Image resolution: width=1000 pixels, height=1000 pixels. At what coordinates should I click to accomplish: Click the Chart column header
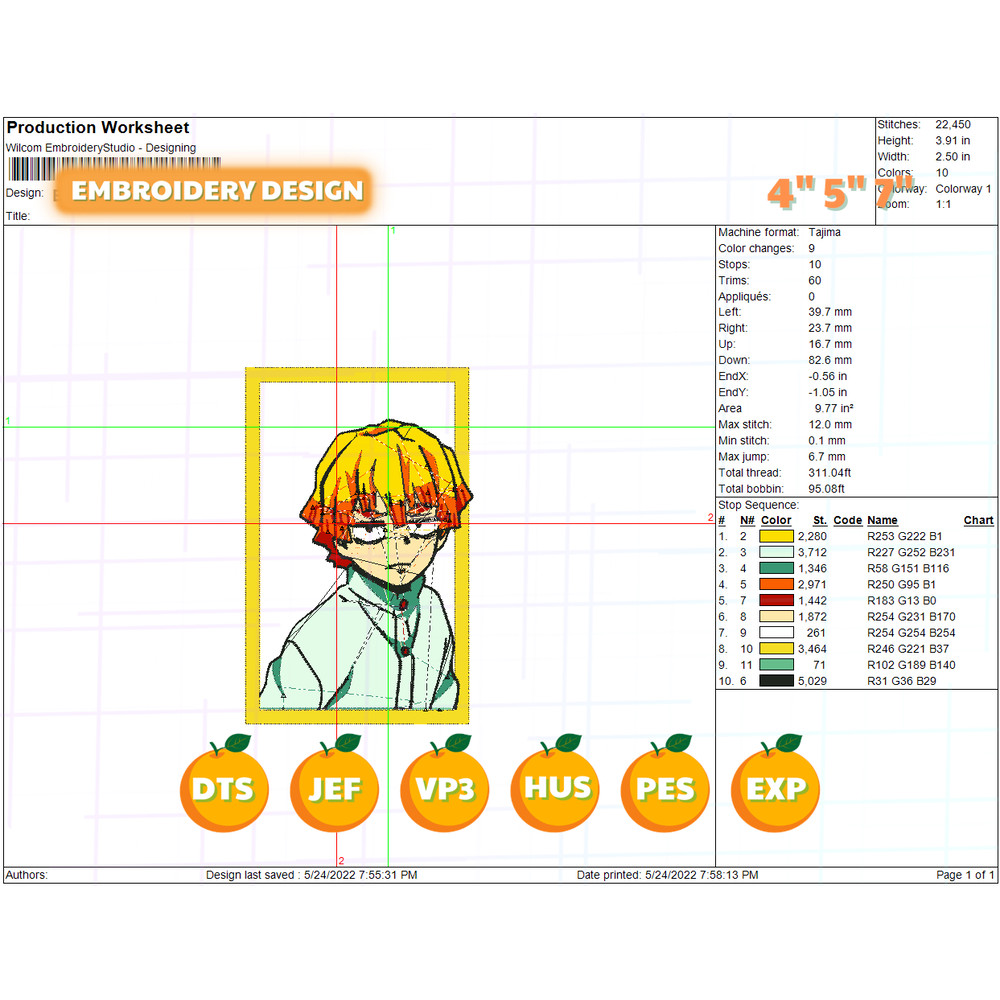(978, 520)
